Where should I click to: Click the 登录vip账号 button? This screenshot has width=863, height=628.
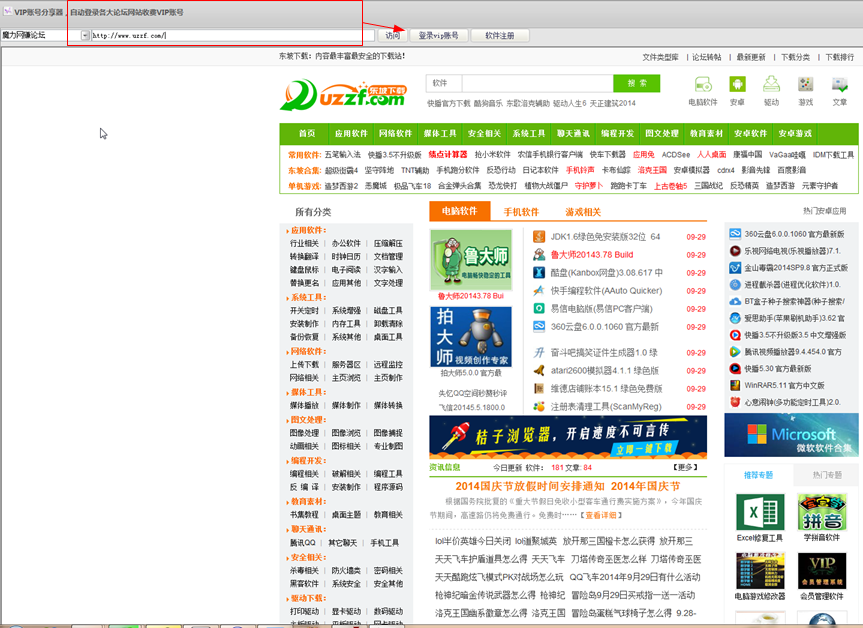(439, 35)
